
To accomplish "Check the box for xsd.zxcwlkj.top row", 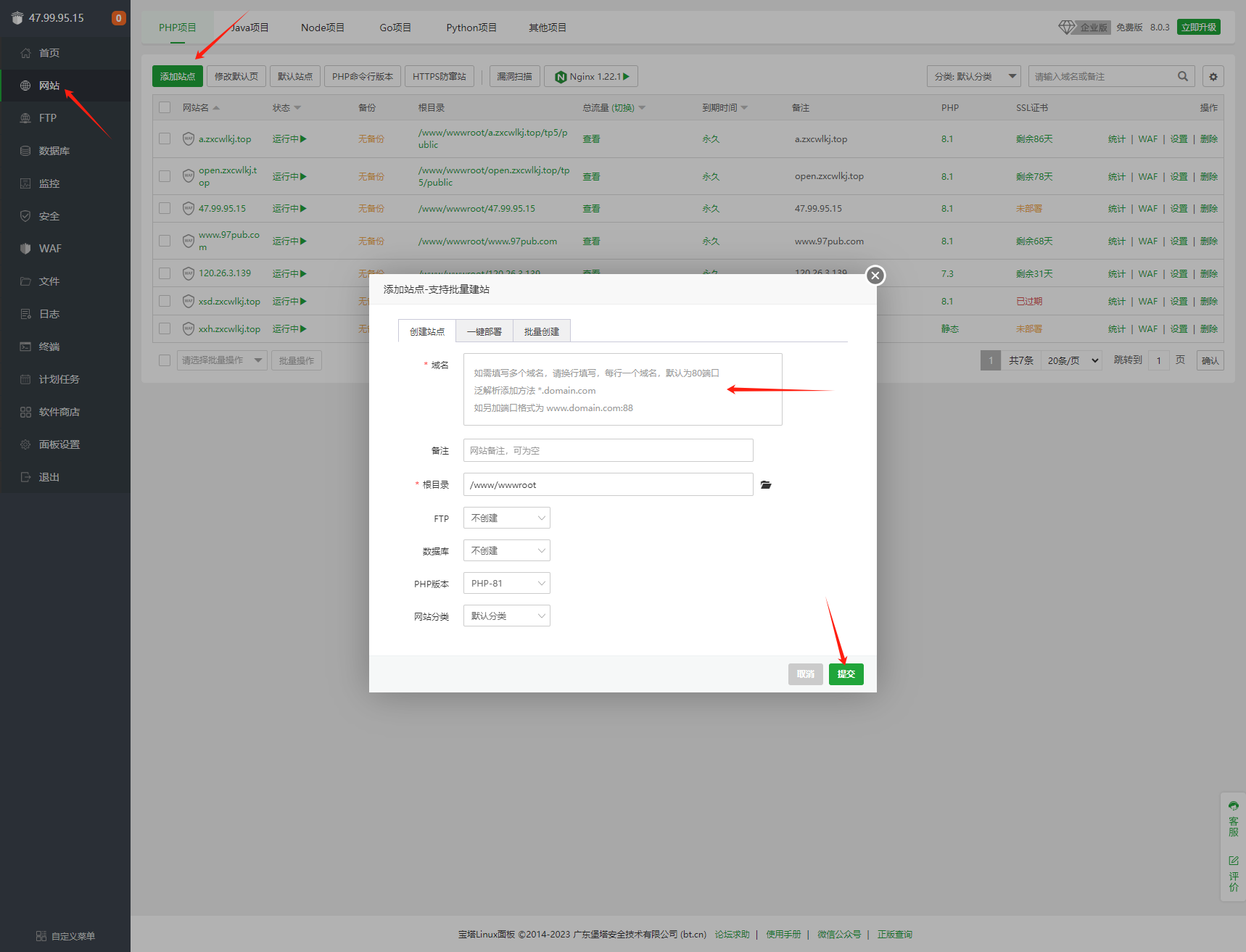I will [x=165, y=301].
